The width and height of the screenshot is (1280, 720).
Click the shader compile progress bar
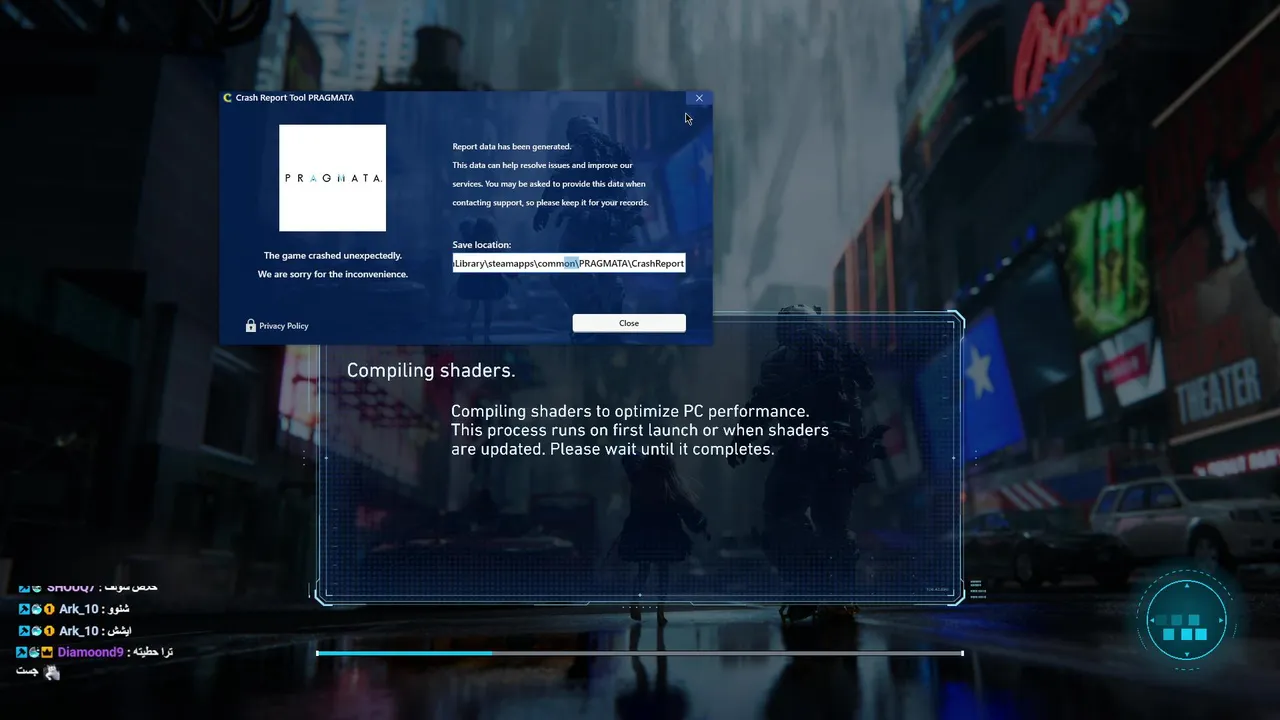(640, 653)
